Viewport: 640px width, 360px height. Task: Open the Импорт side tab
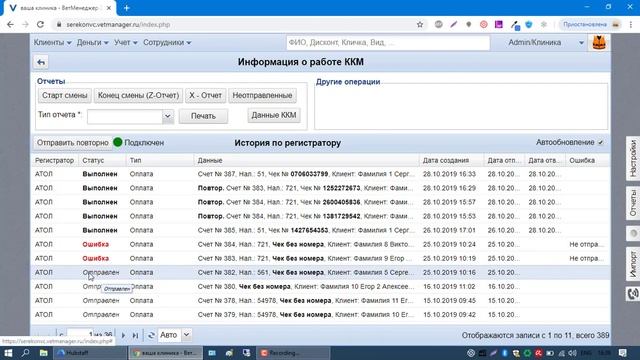point(633,264)
